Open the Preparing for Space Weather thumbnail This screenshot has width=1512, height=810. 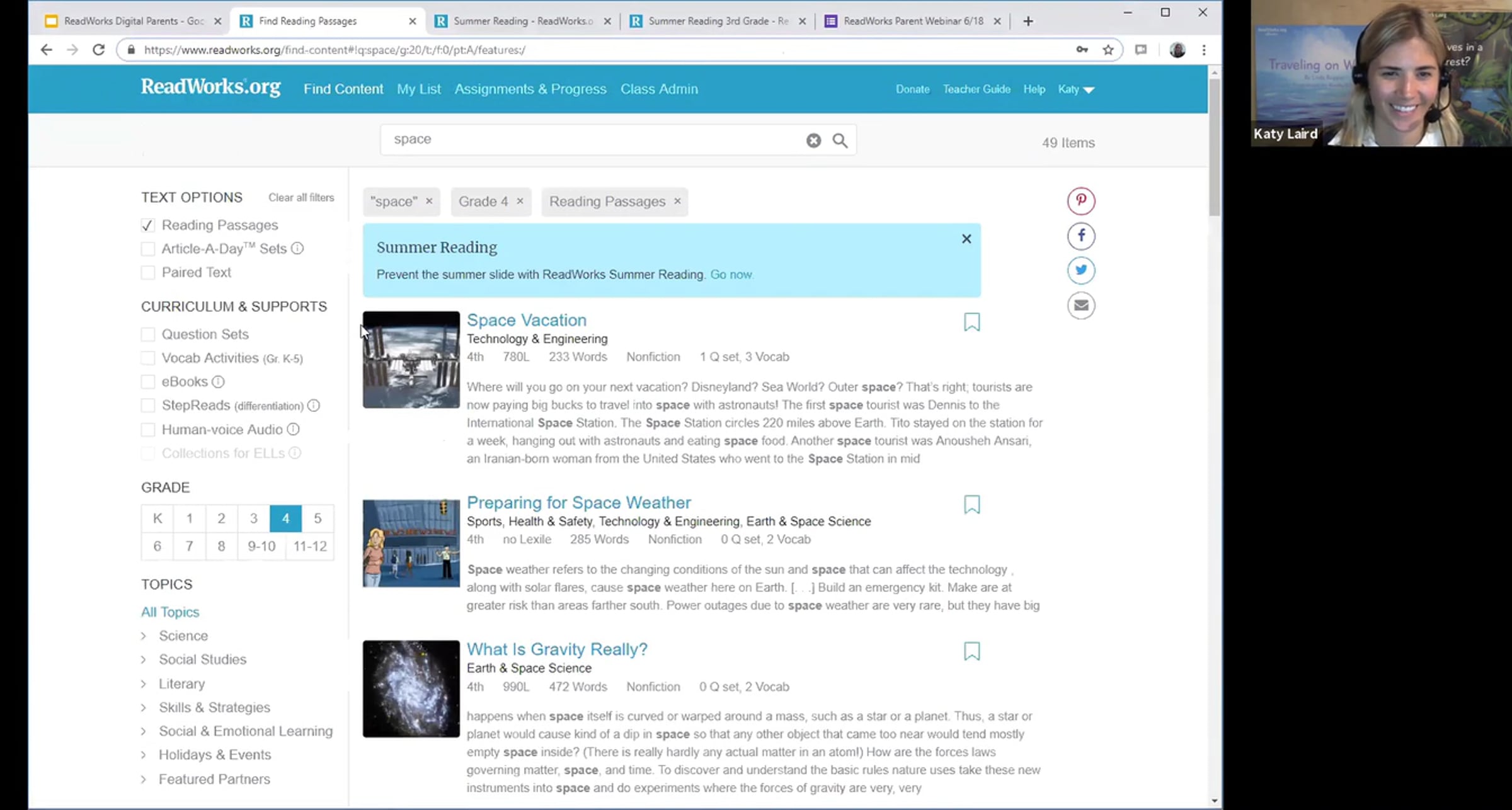pyautogui.click(x=411, y=544)
